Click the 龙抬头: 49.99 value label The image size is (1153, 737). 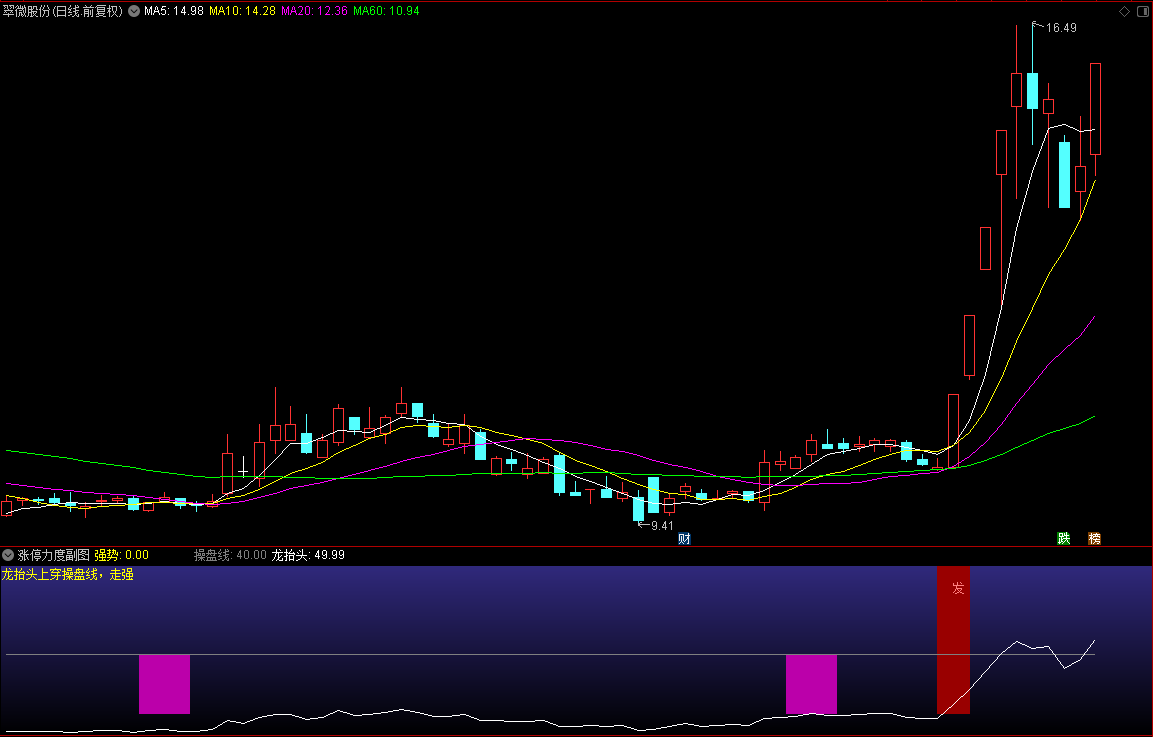coord(308,555)
